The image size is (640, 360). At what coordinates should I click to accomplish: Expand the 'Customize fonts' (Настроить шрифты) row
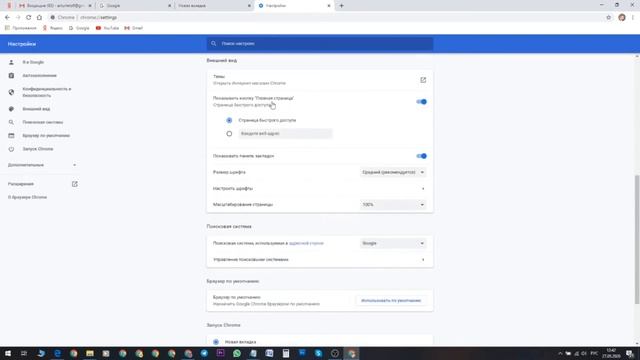pyautogui.click(x=320, y=189)
